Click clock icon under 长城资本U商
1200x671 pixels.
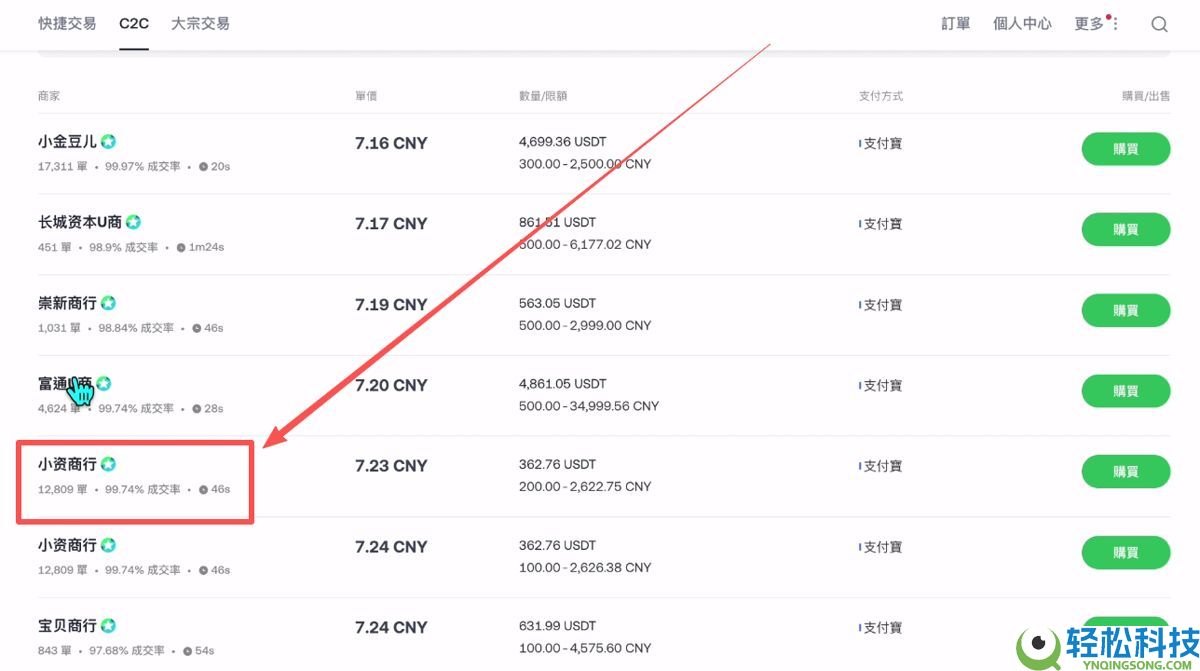pos(181,247)
